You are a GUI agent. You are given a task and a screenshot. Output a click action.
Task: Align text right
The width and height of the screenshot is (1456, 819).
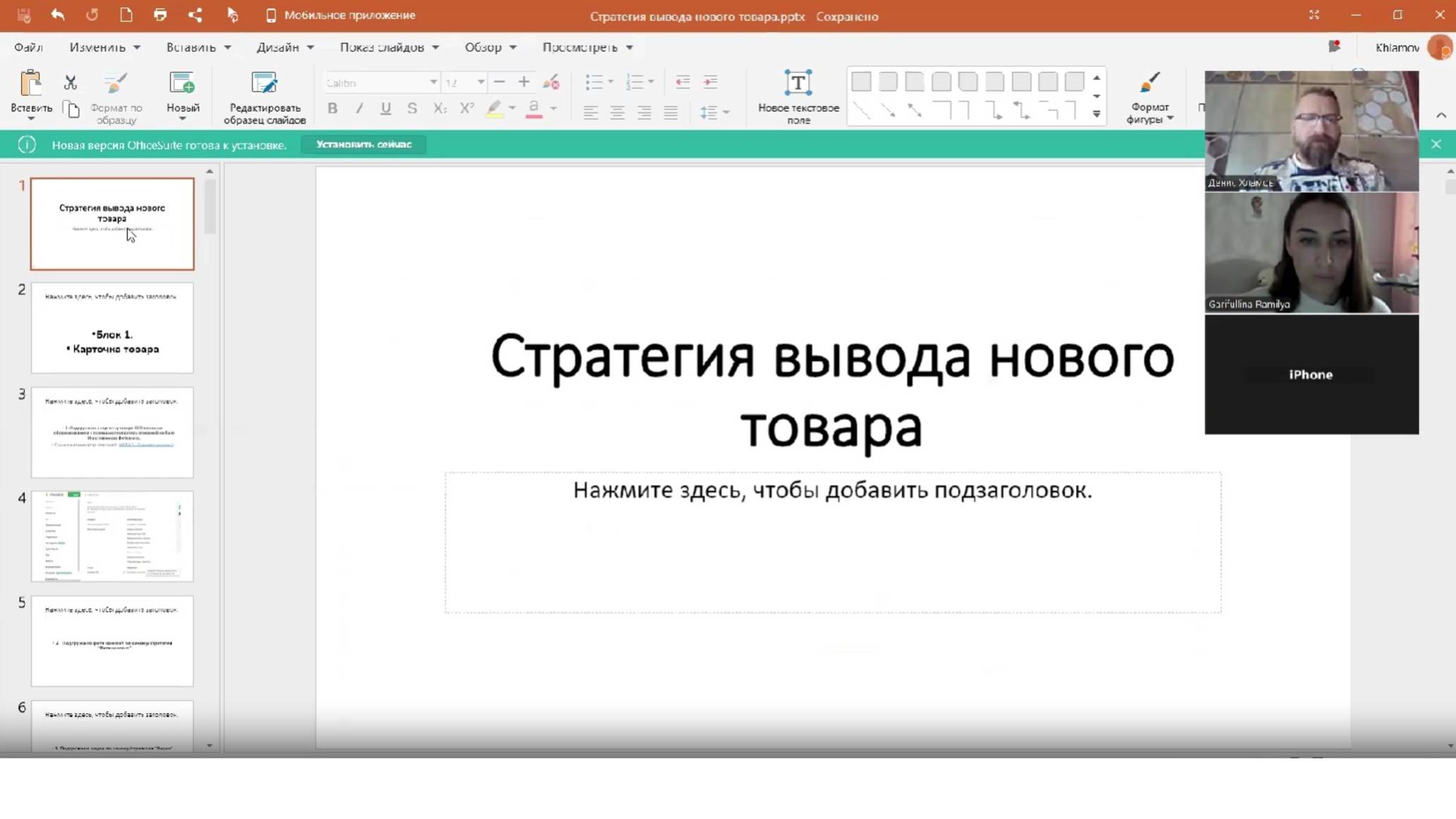pyautogui.click(x=644, y=112)
